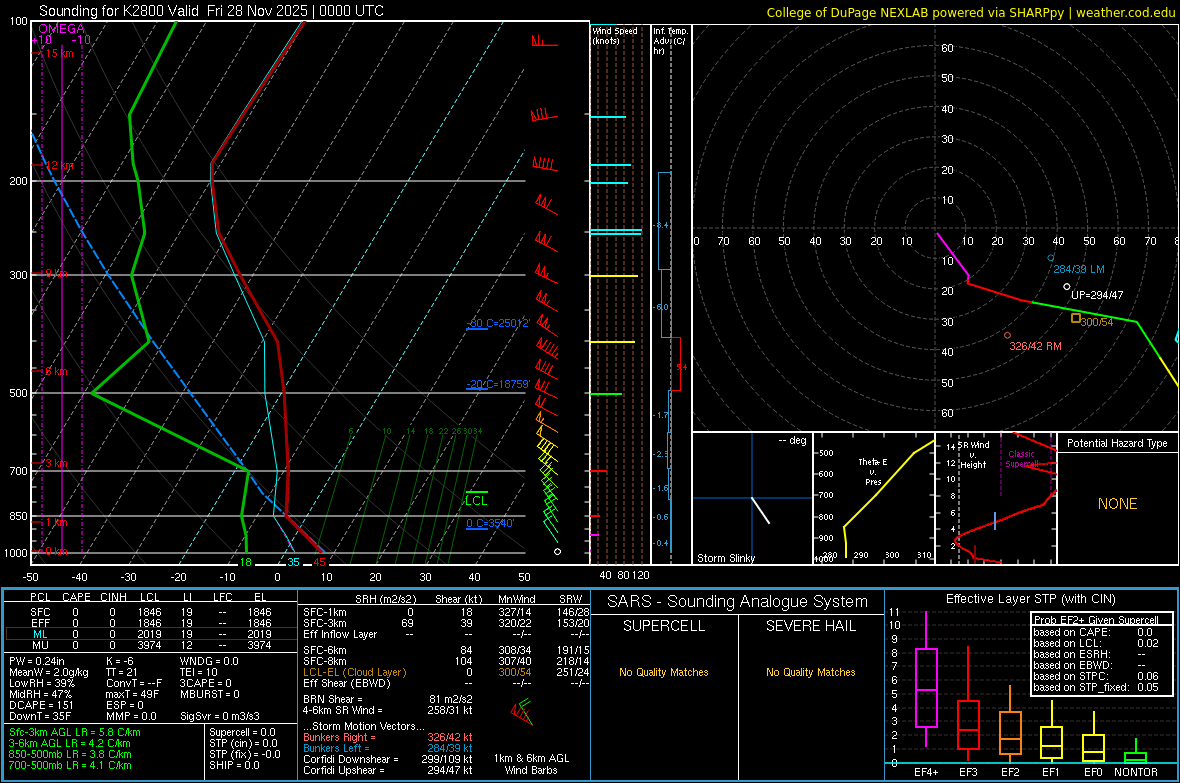Open the weather.cod.edu NEXLAB credit link

click(970, 12)
